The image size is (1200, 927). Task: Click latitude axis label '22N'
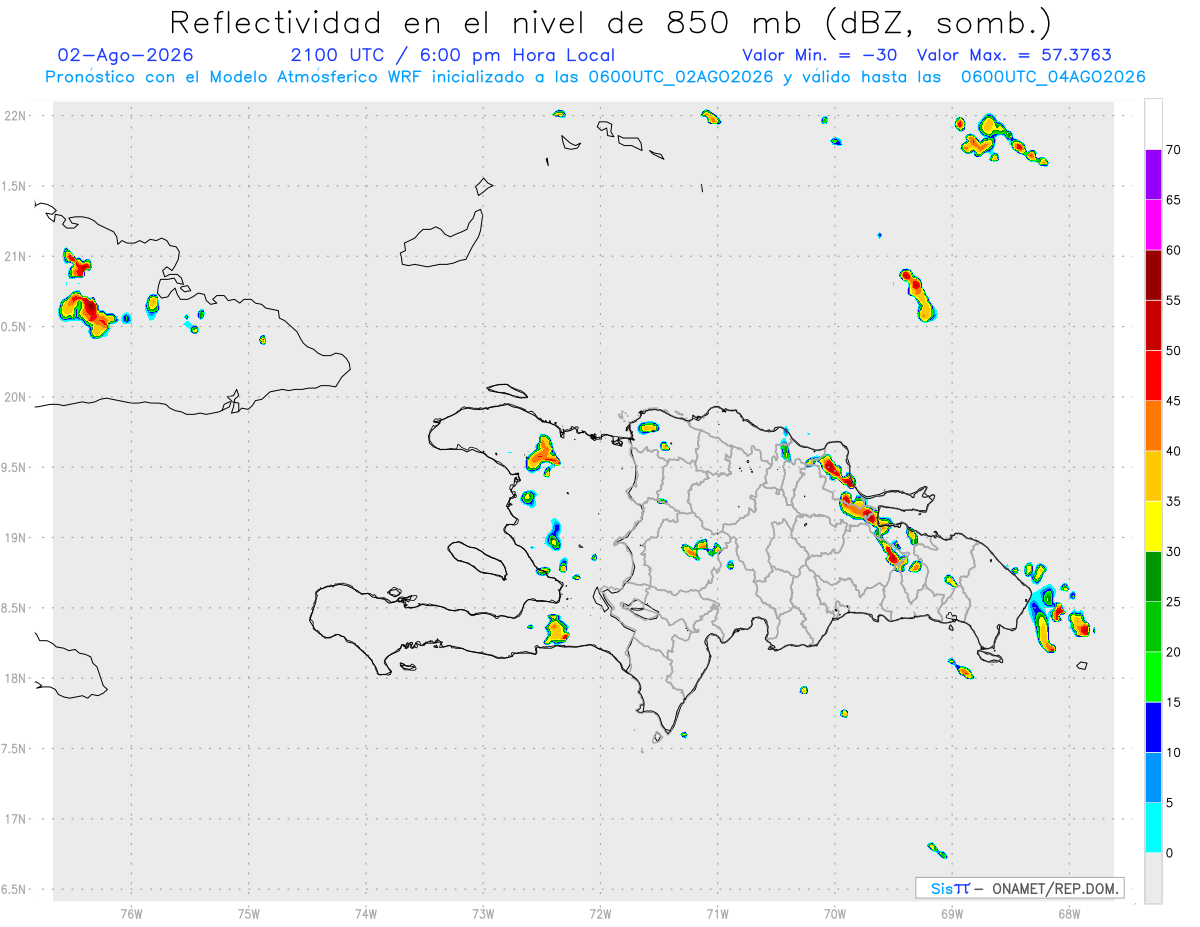[16, 116]
